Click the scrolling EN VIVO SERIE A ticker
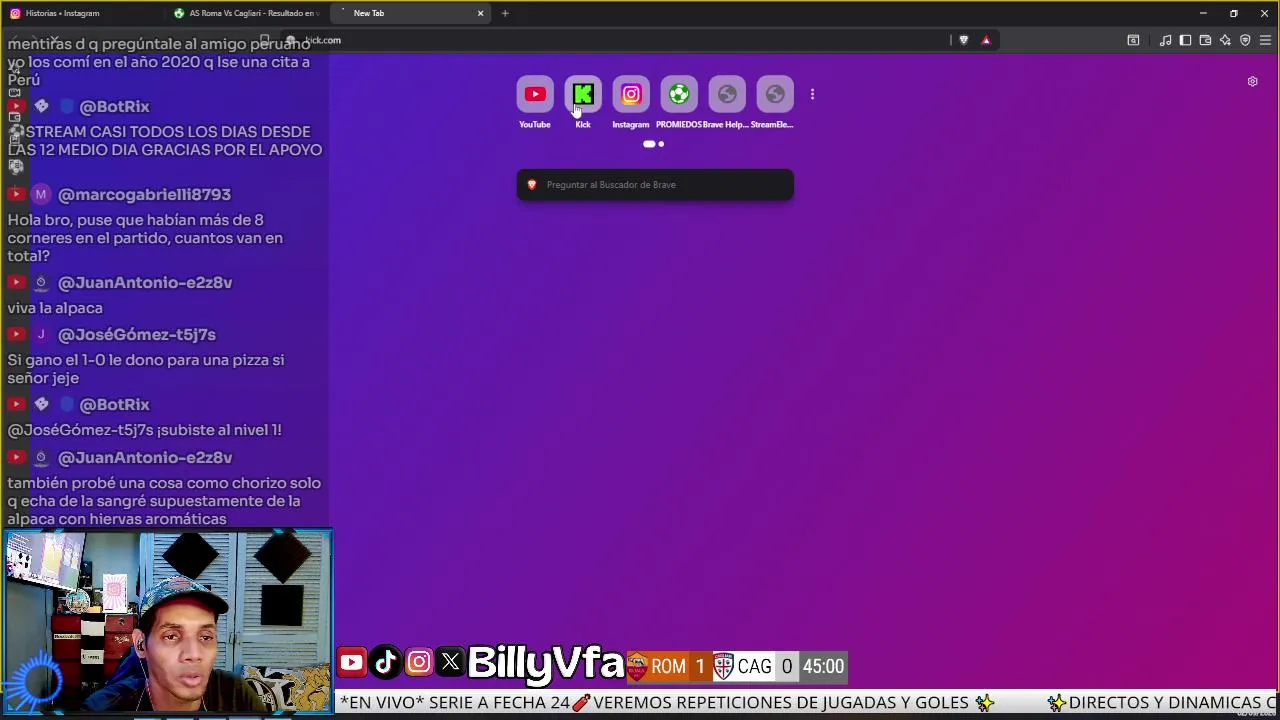The height and width of the screenshot is (720, 1280). [x=807, y=703]
